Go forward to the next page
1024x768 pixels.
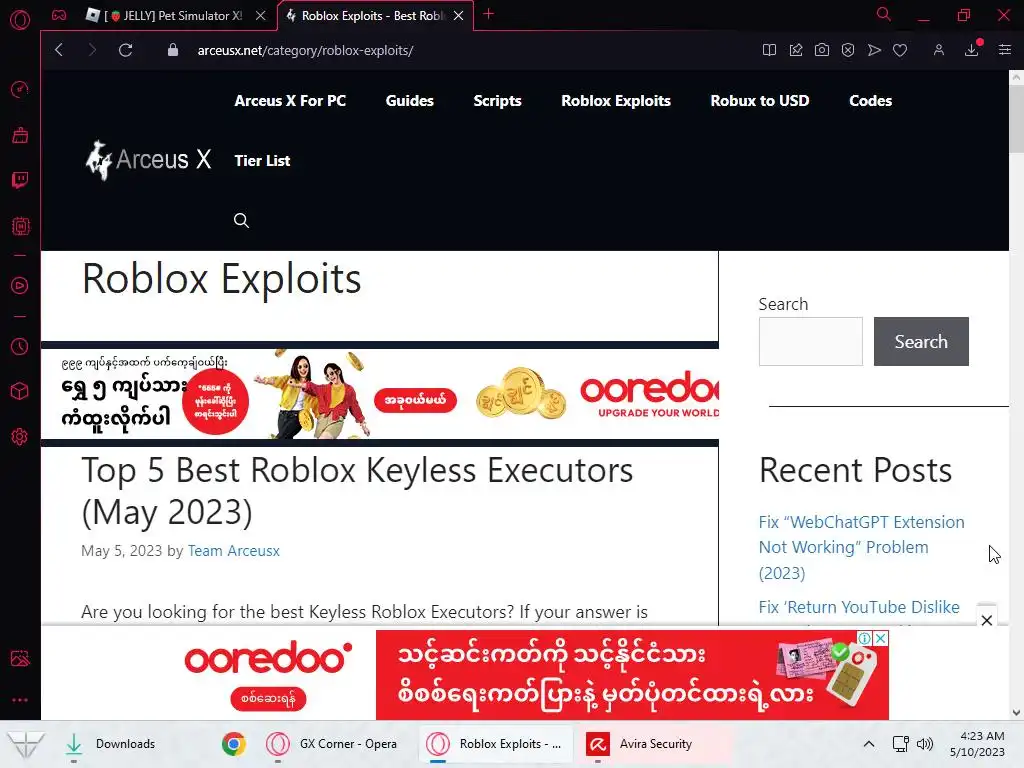point(92,50)
